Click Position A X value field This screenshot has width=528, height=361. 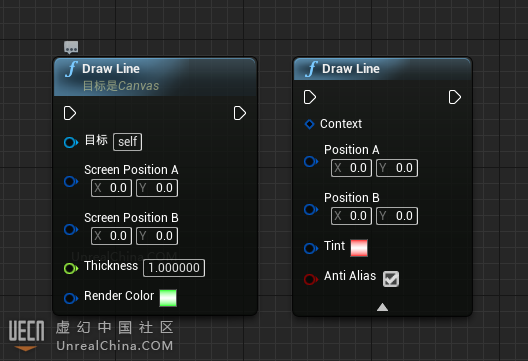click(x=351, y=168)
